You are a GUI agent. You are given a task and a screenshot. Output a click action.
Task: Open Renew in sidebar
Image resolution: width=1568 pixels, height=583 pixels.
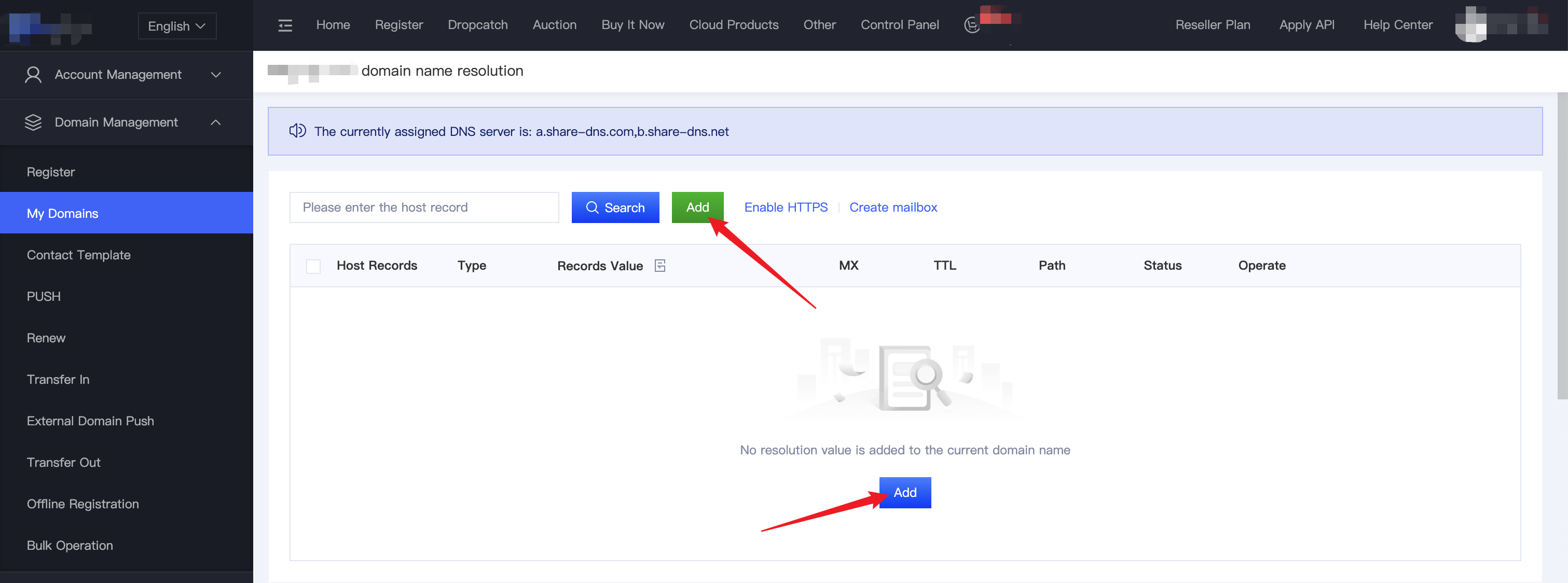pos(127,338)
